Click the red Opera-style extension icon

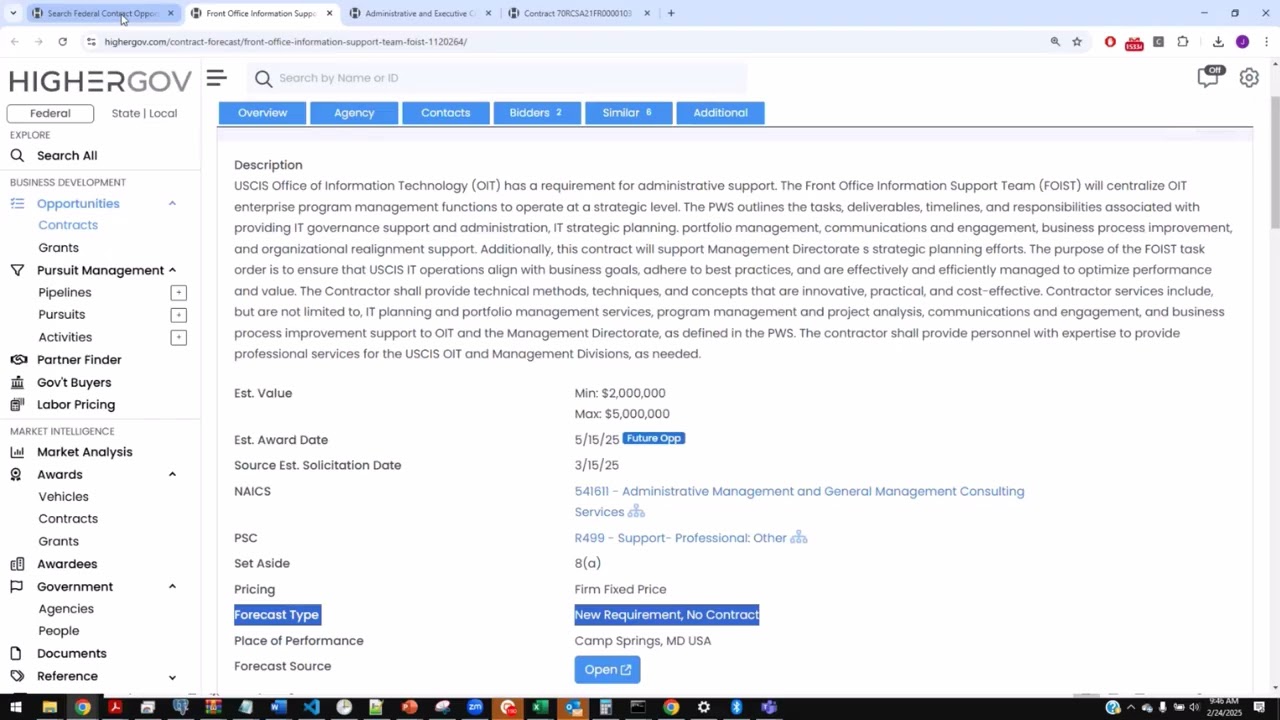1110,42
